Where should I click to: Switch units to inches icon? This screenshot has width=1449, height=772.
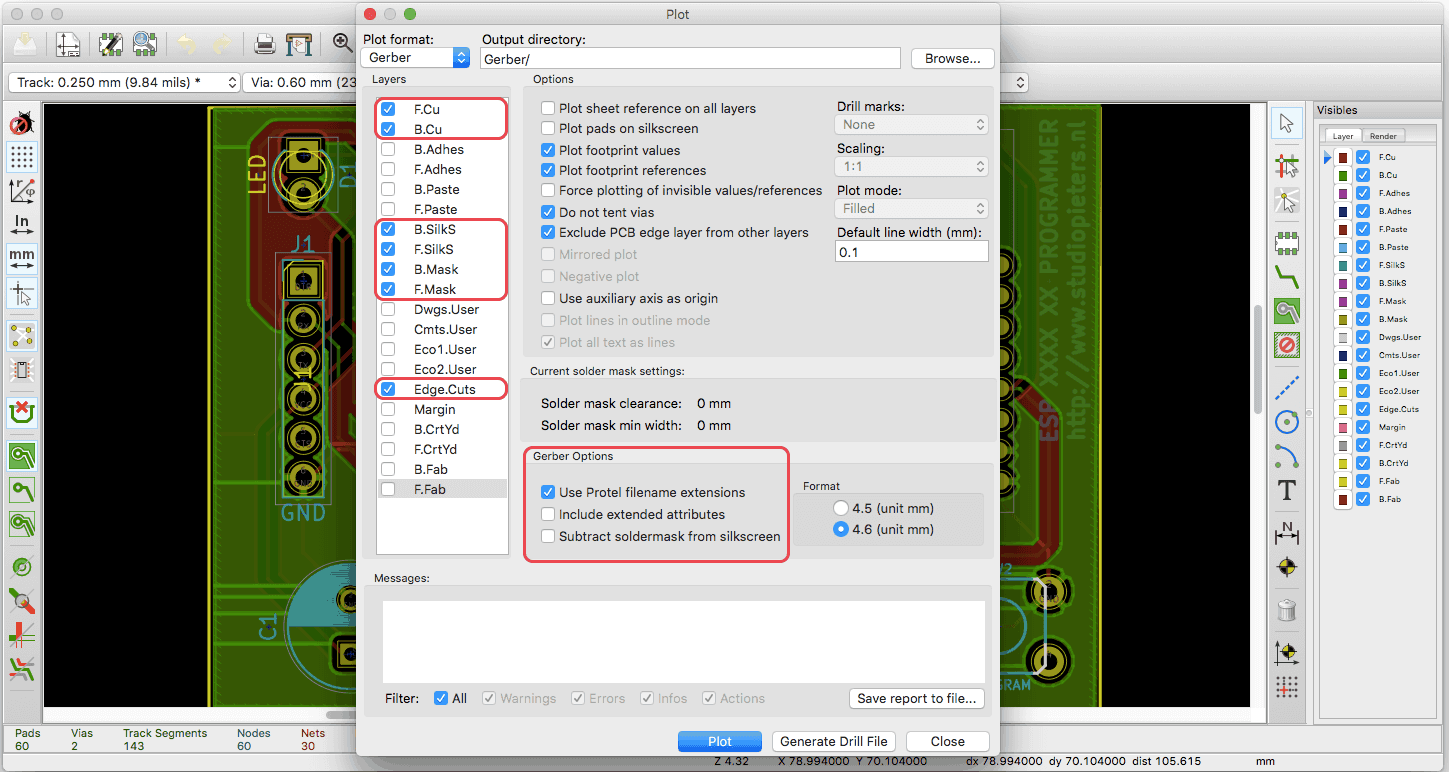(22, 224)
